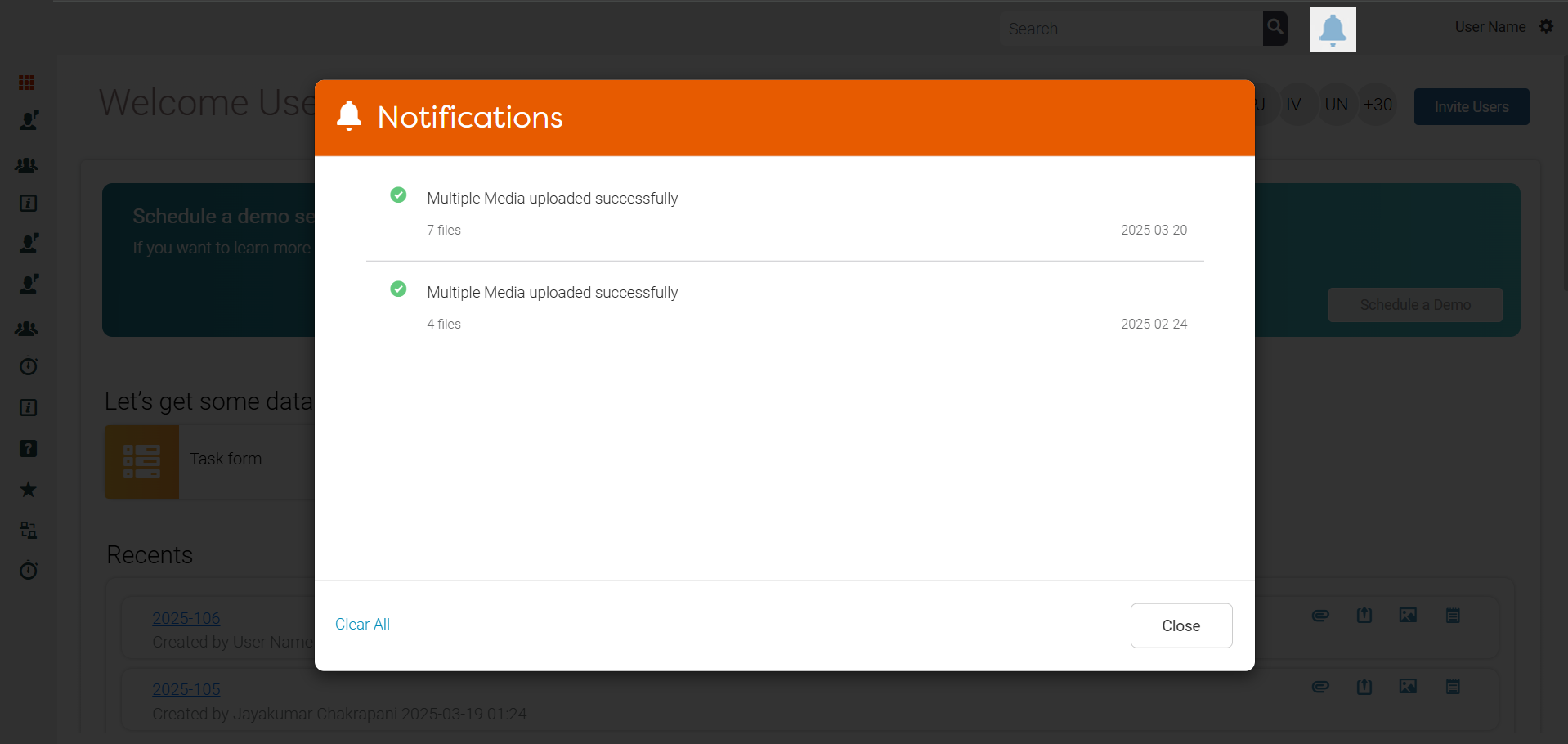Click the attachment icon on the 2025-106 row
The width and height of the screenshot is (1568, 744).
click(x=1319, y=616)
